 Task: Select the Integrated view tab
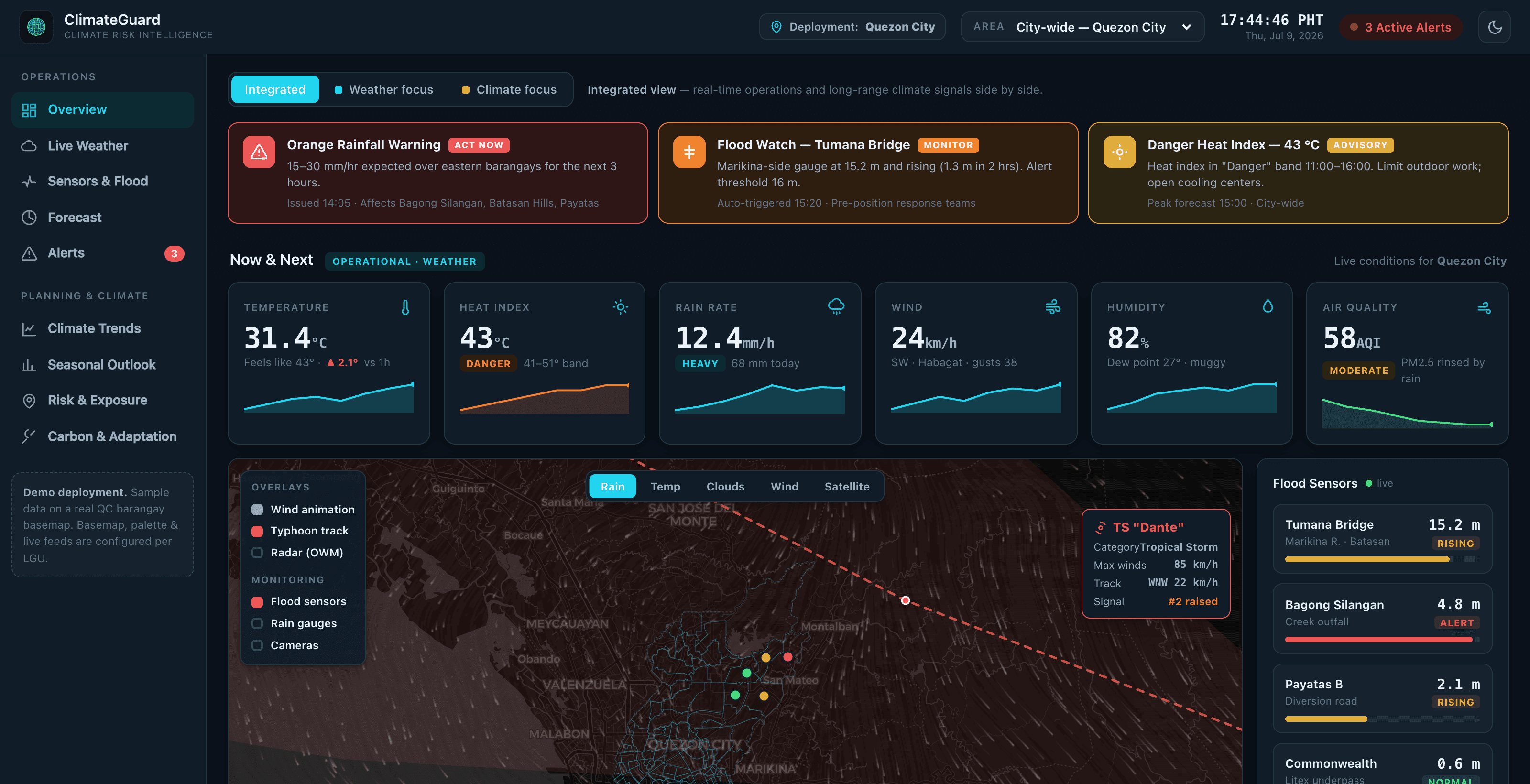pos(275,90)
